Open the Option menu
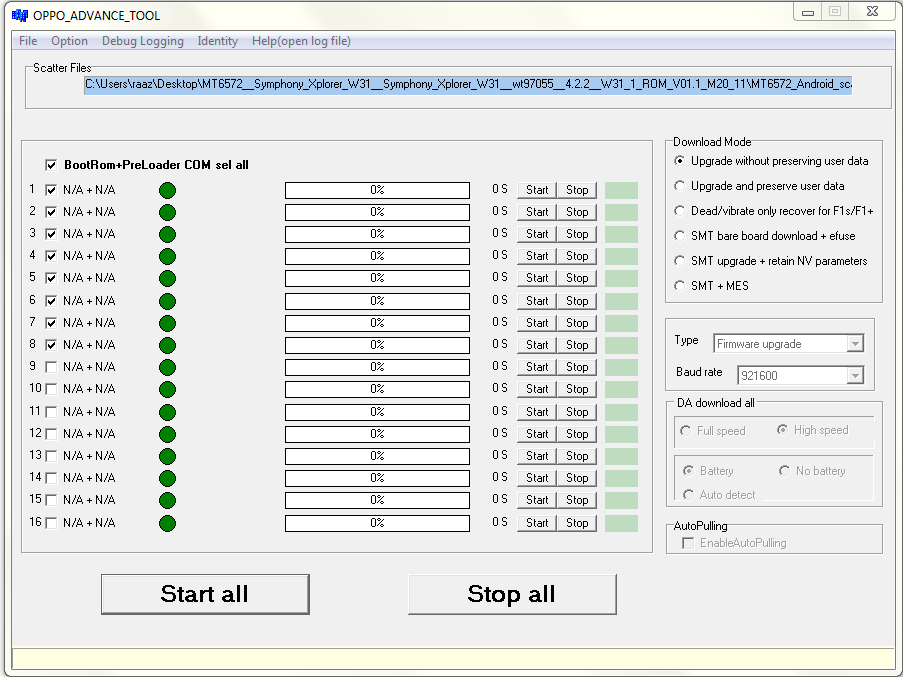903x677 pixels. [x=69, y=41]
